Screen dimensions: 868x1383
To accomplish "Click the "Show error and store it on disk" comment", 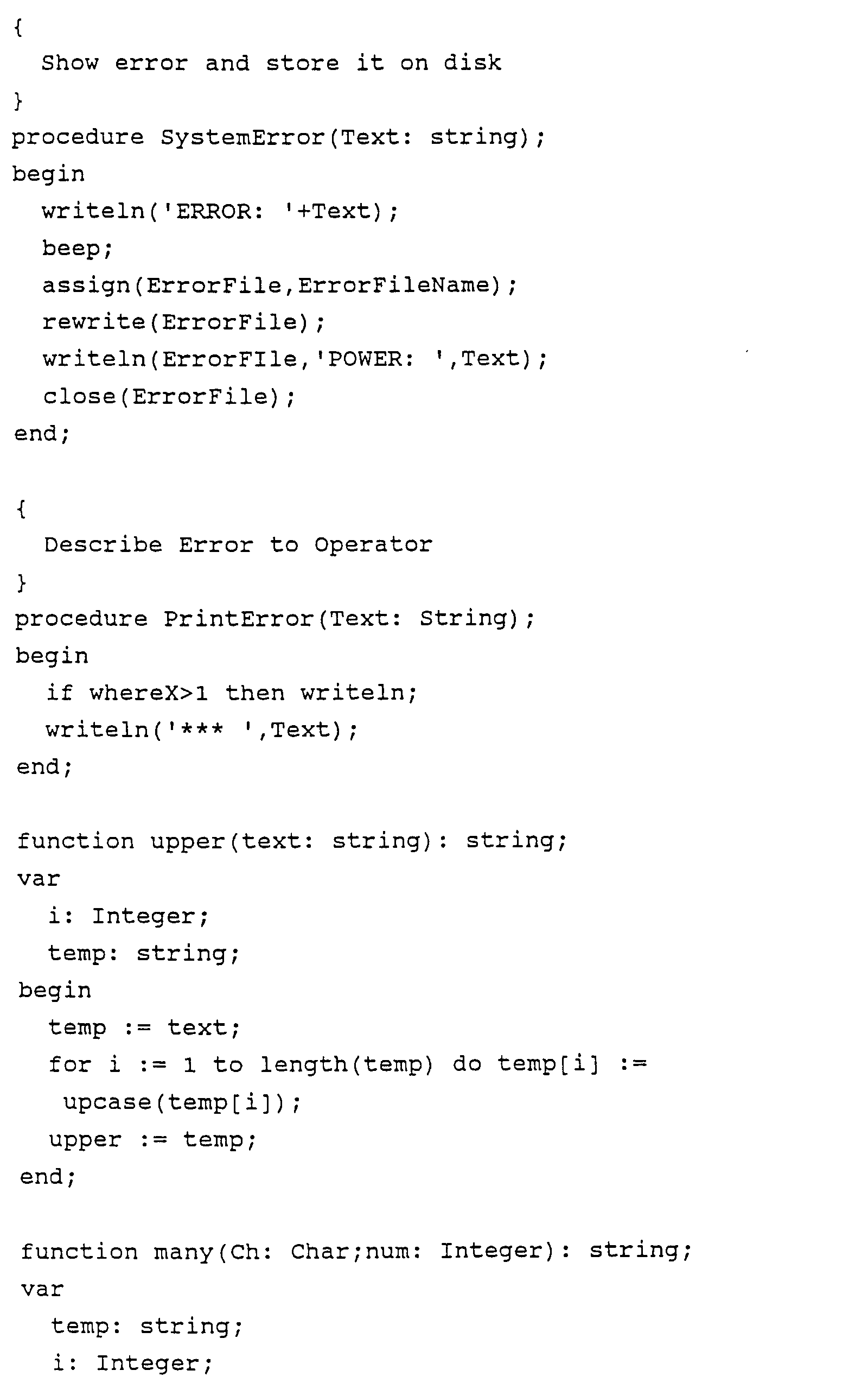I will click(271, 63).
